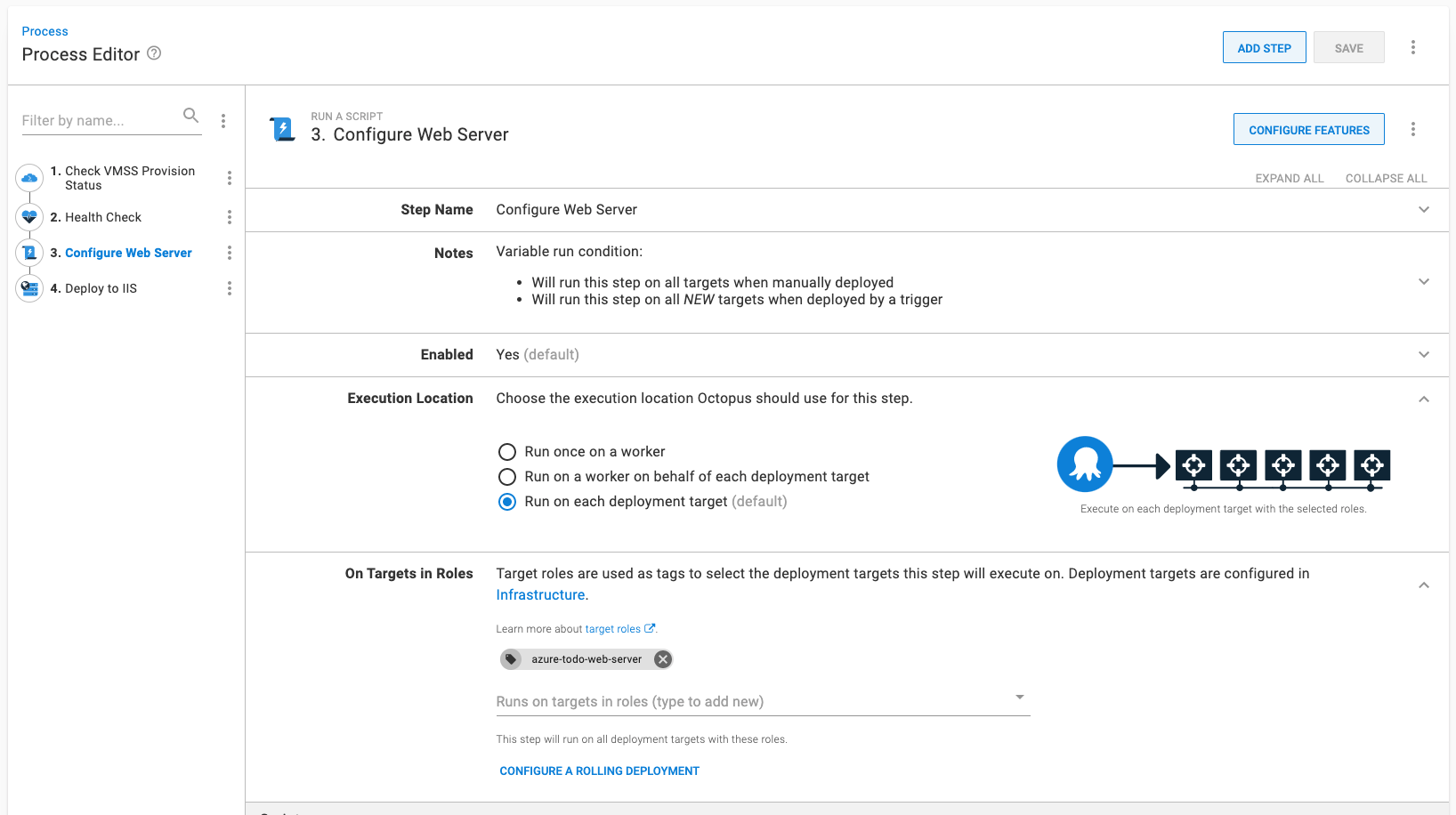This screenshot has width=1456, height=815.
Task: Select the script icon on Configure Web Server step
Action: pyautogui.click(x=29, y=252)
